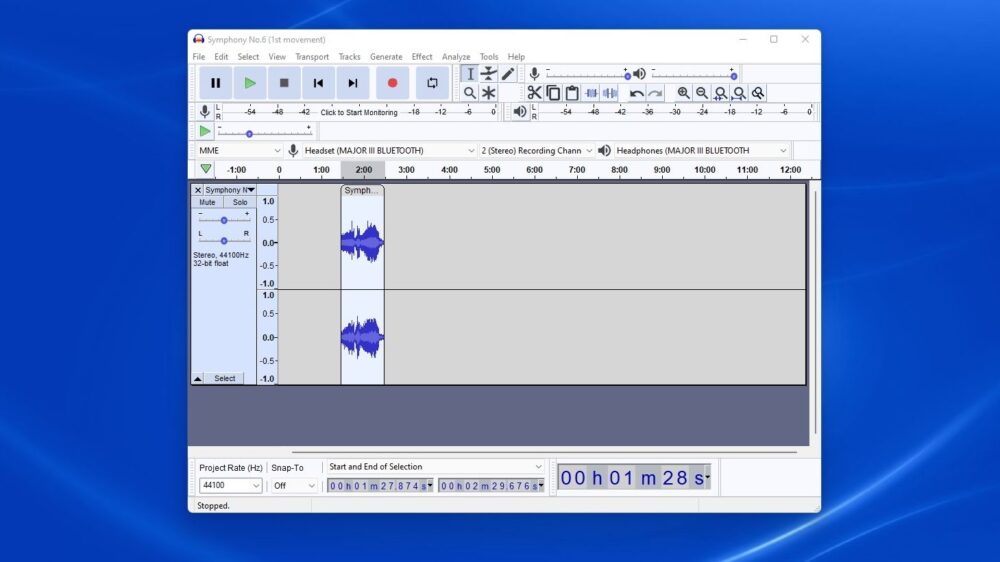1000x562 pixels.
Task: Open the MME audio host dropdown
Action: 239,151
